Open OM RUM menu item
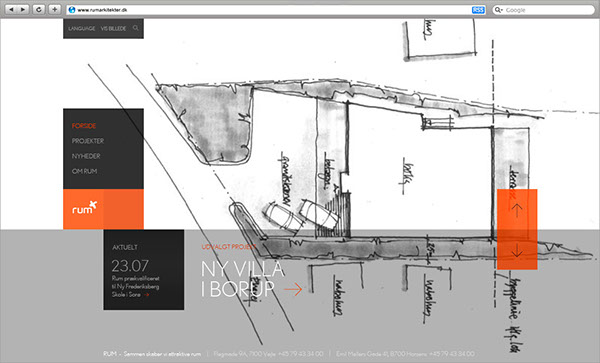 click(x=84, y=171)
